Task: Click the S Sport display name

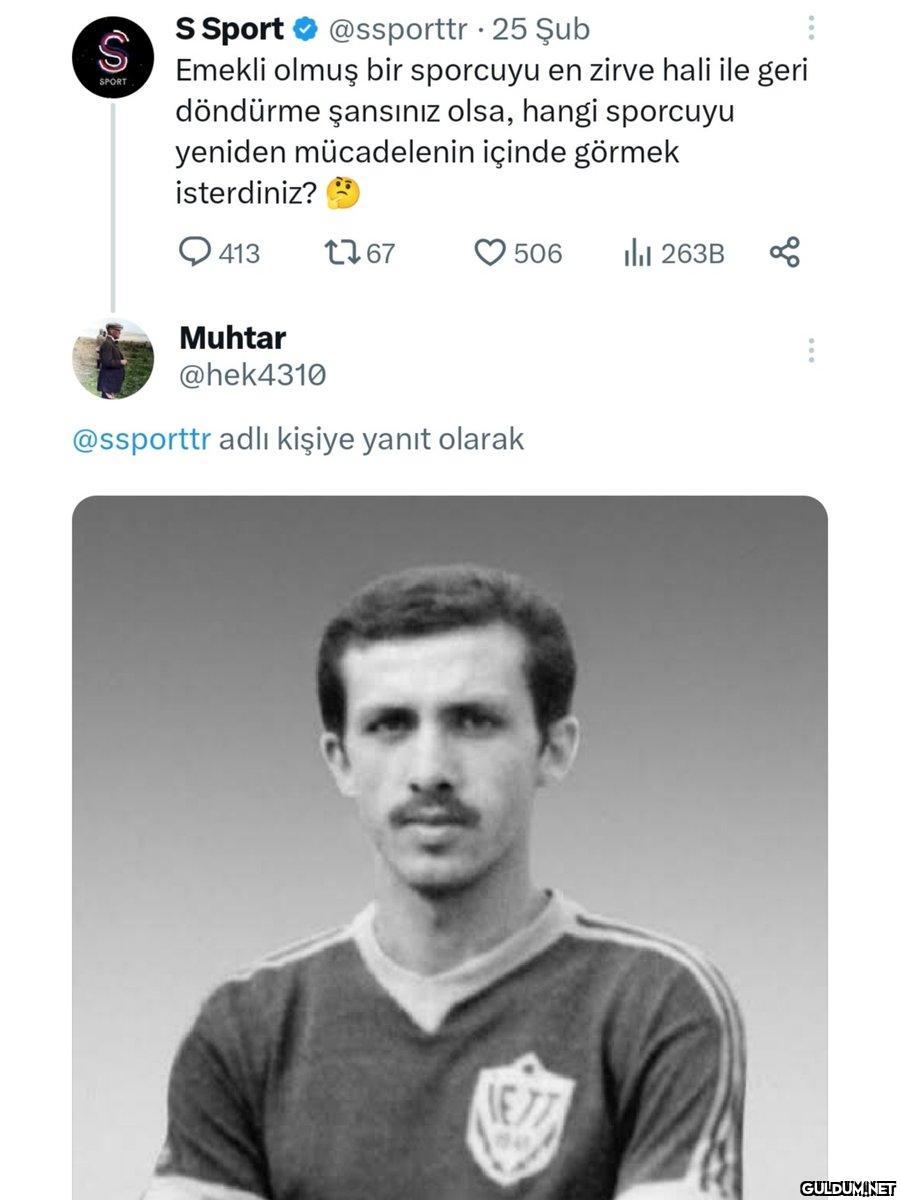Action: (x=229, y=30)
